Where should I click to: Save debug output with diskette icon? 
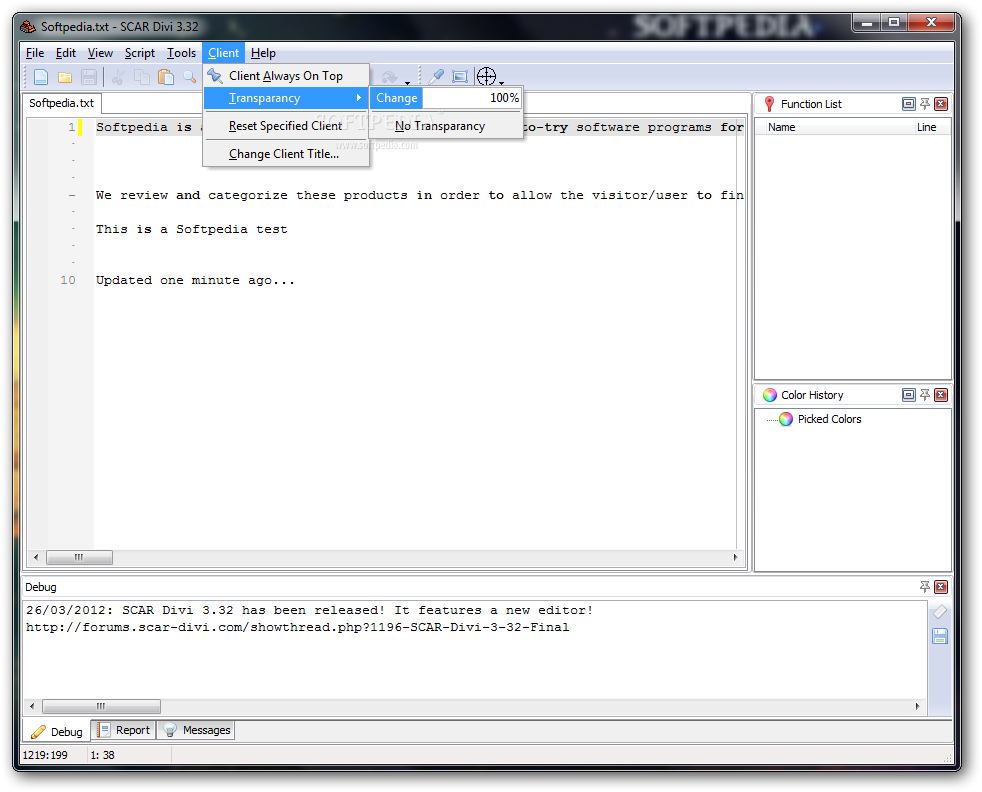click(940, 636)
